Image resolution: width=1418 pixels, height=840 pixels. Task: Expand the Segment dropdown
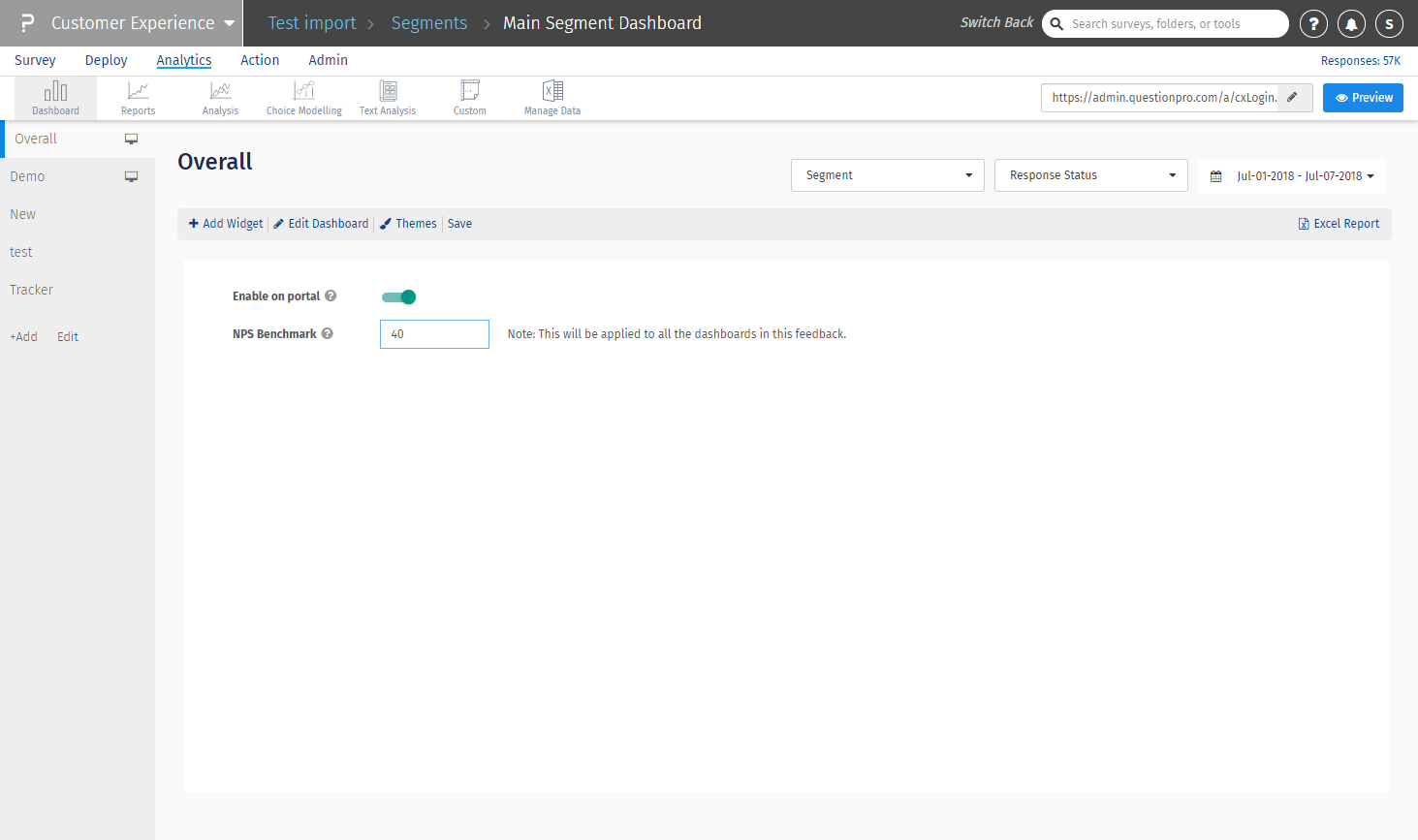pyautogui.click(x=887, y=175)
